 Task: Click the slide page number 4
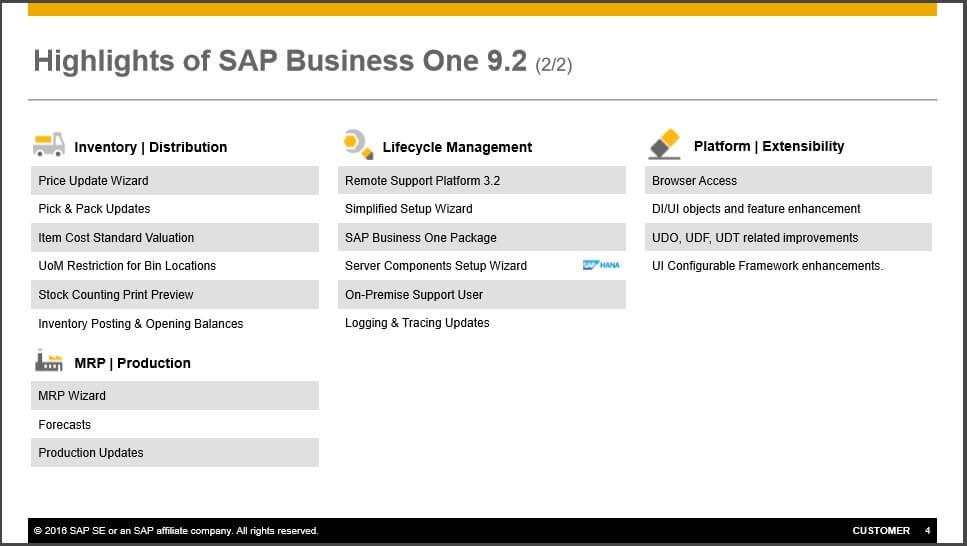pyautogui.click(x=928, y=531)
